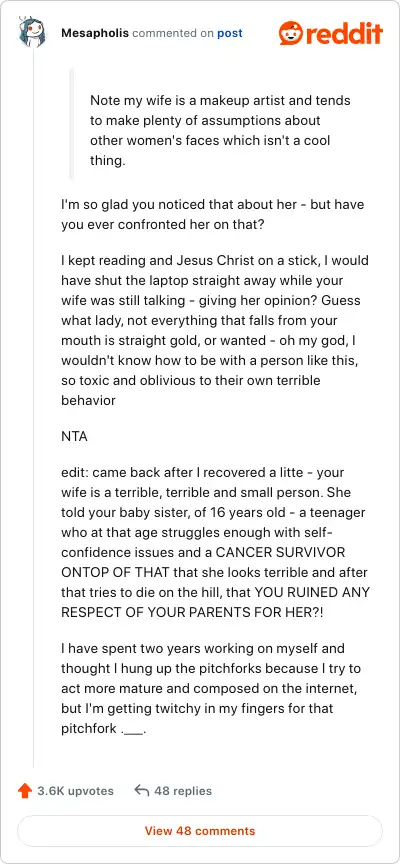
Task: Click the 3.6K upvotes count
Action: click(75, 791)
